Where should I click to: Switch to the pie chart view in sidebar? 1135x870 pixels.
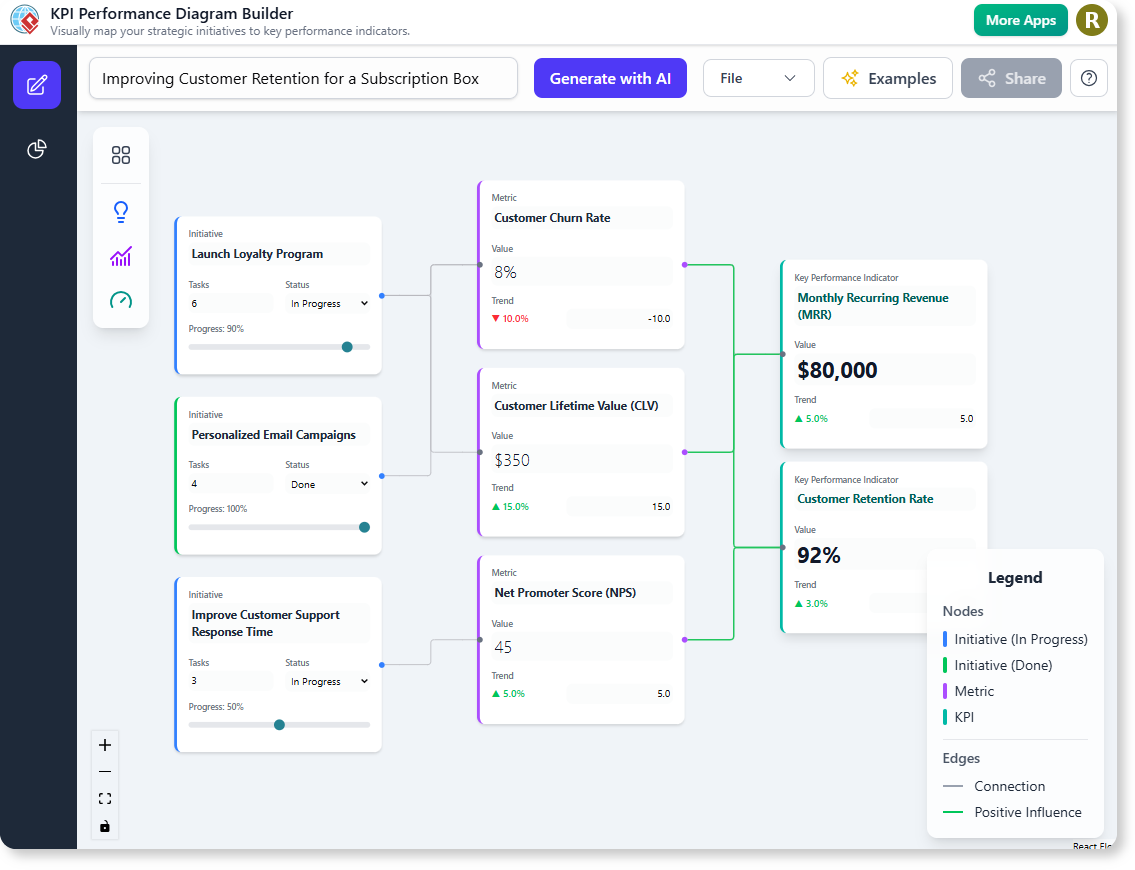point(37,148)
